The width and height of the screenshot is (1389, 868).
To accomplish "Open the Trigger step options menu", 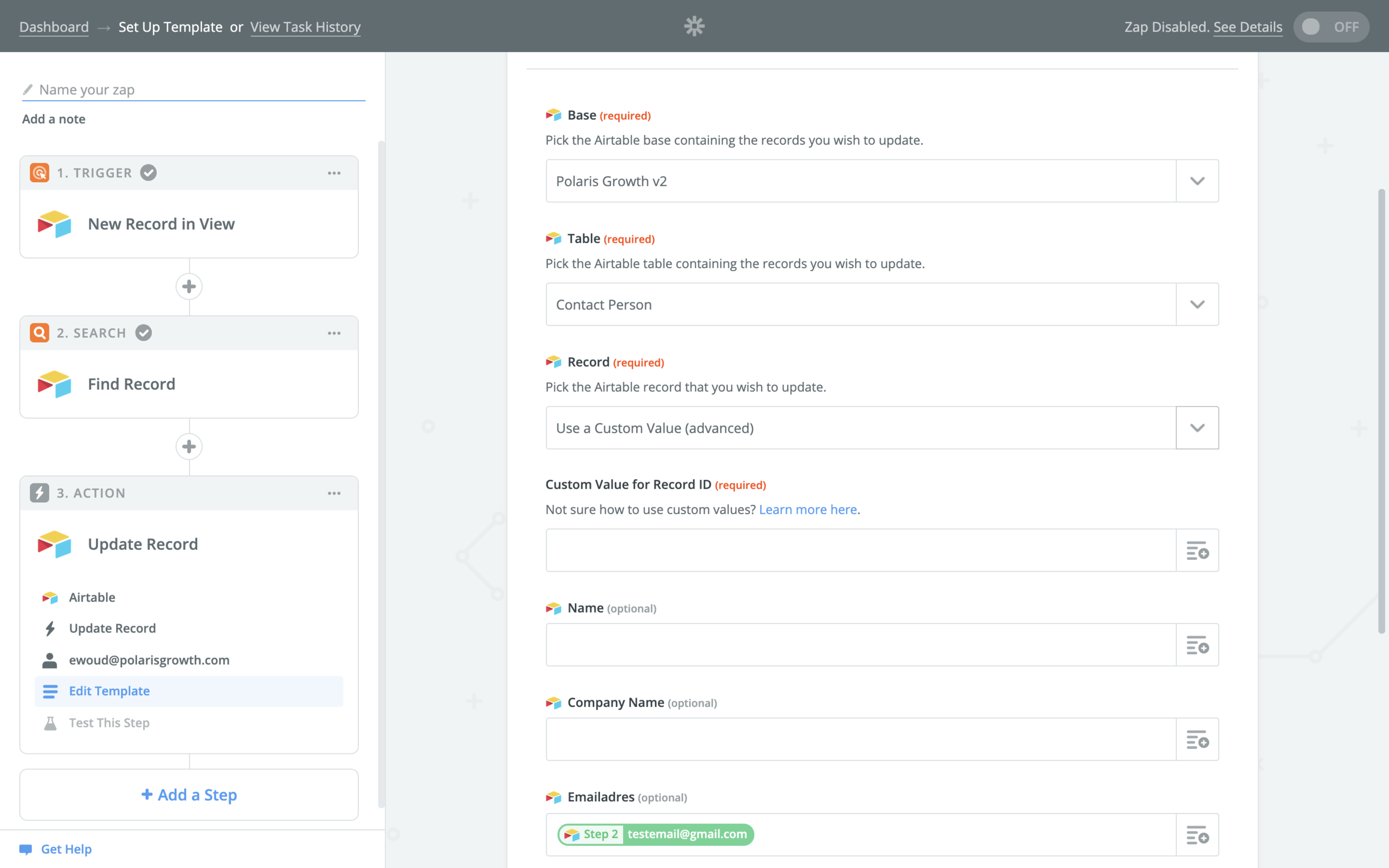I will 334,173.
